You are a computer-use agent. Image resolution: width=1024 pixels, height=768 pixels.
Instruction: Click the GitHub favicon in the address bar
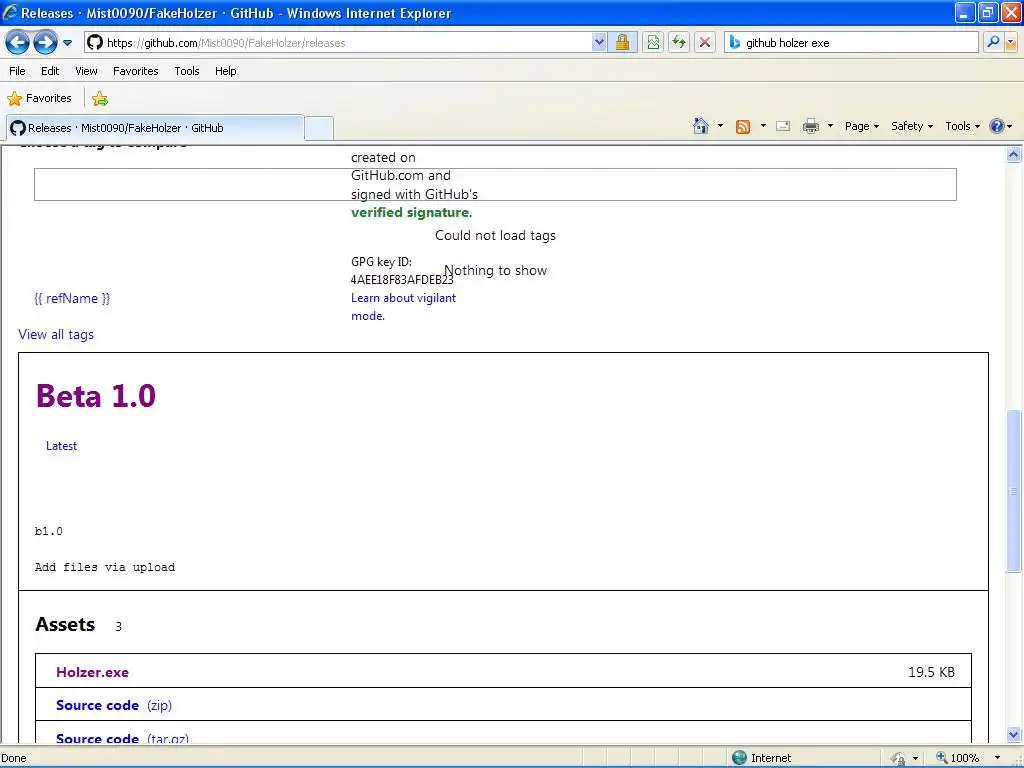click(x=95, y=43)
